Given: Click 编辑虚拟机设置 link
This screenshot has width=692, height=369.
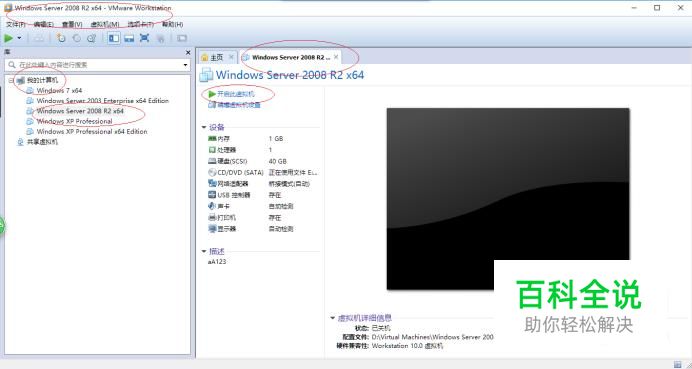Looking at the screenshot, I should pos(239,105).
